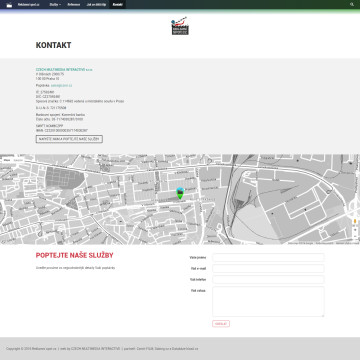Focus the Váš e-mail input field
The height and width of the screenshot is (360, 360).
pos(268,268)
